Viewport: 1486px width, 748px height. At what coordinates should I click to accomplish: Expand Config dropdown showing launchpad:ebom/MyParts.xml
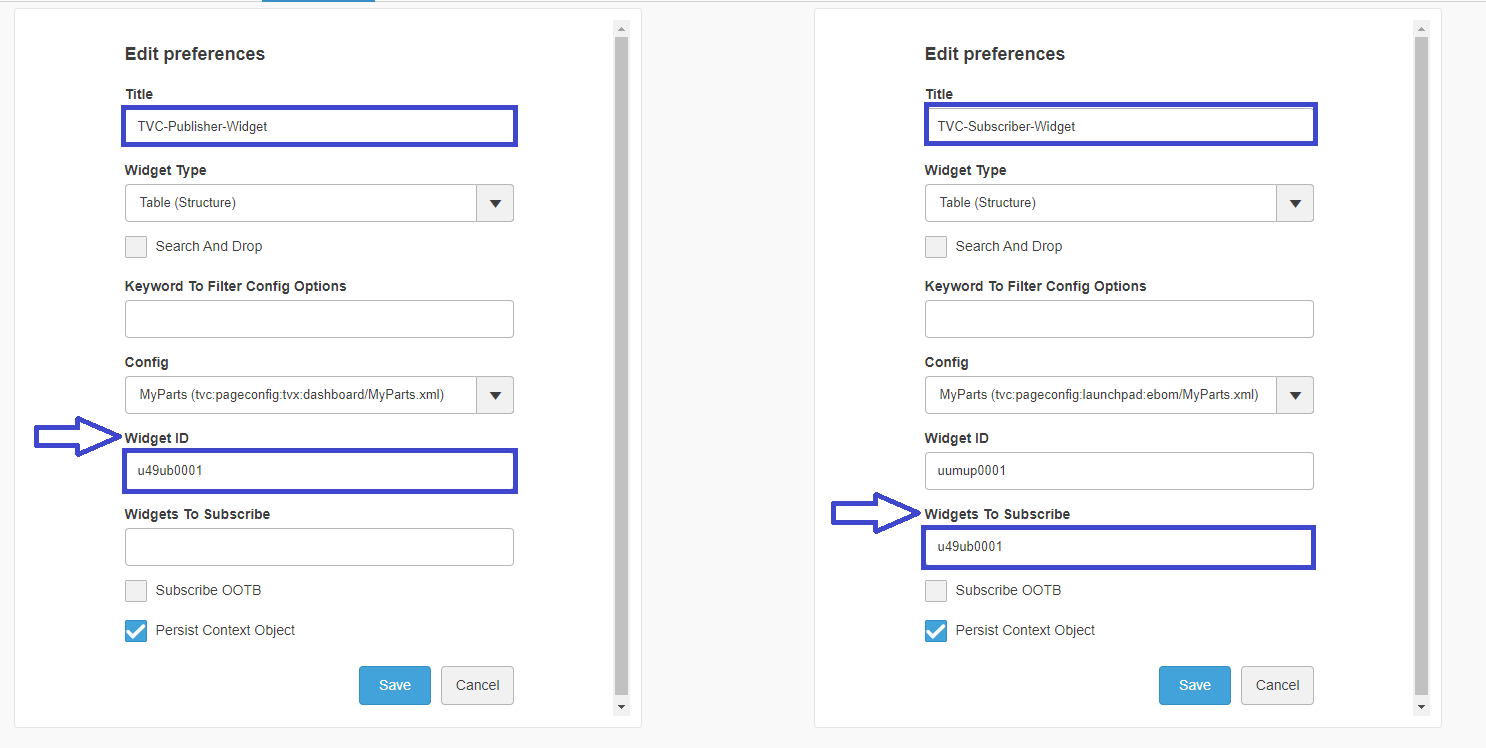point(1295,395)
